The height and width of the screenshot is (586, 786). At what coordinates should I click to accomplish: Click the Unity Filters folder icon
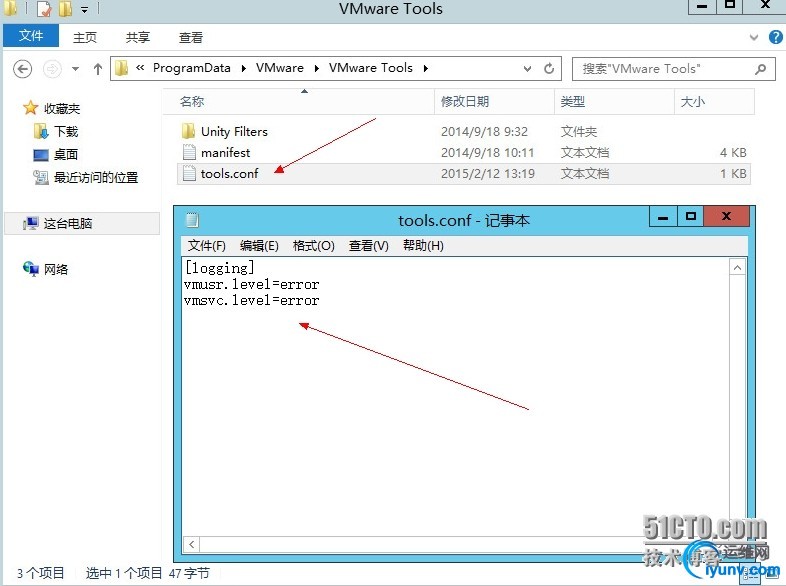189,131
